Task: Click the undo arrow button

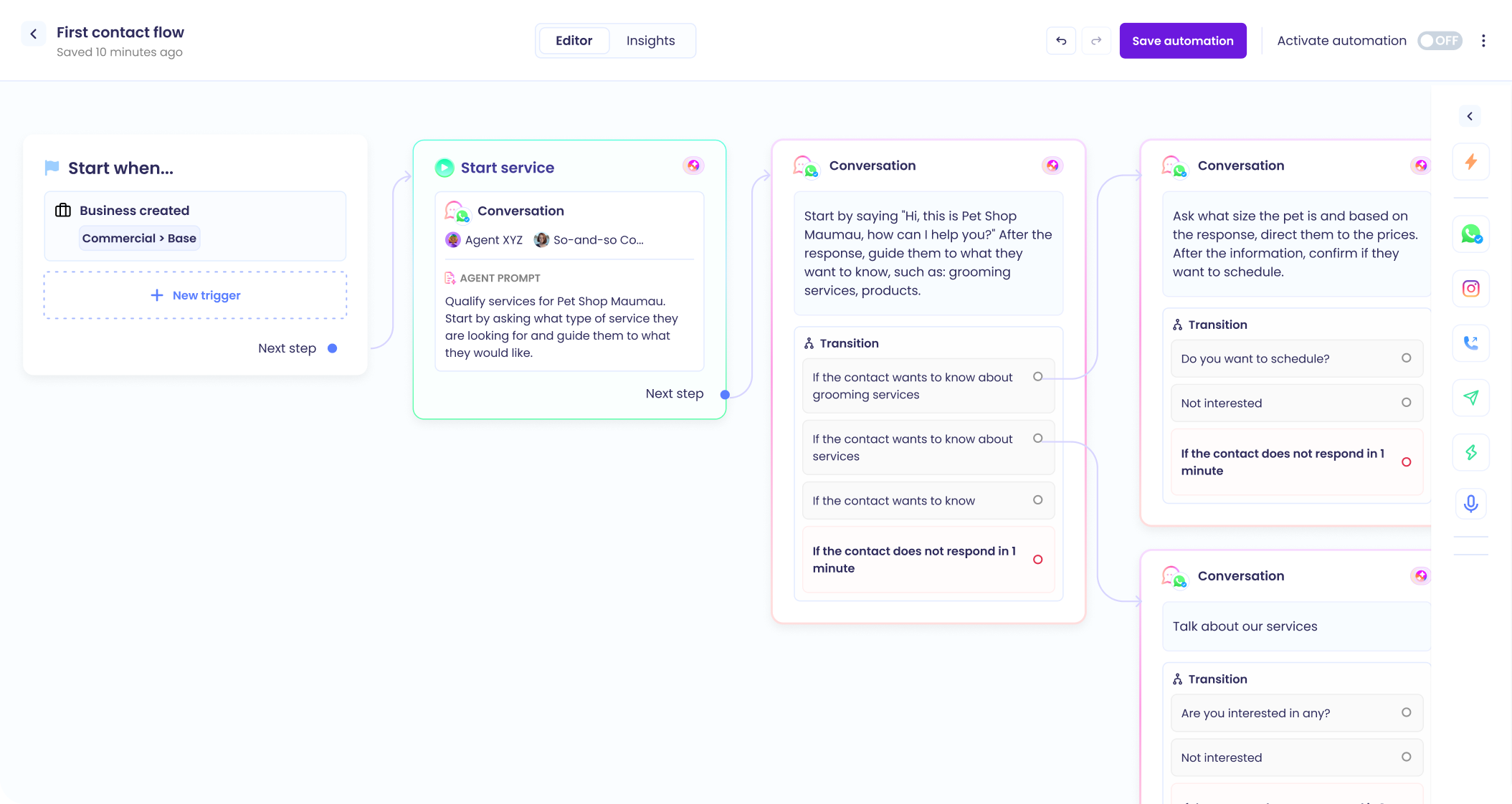Action: click(1061, 41)
